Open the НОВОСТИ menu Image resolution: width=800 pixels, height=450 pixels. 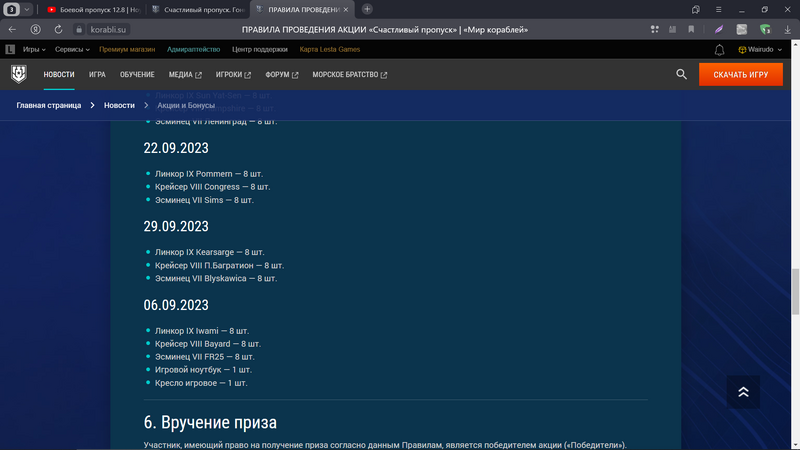pyautogui.click(x=59, y=74)
